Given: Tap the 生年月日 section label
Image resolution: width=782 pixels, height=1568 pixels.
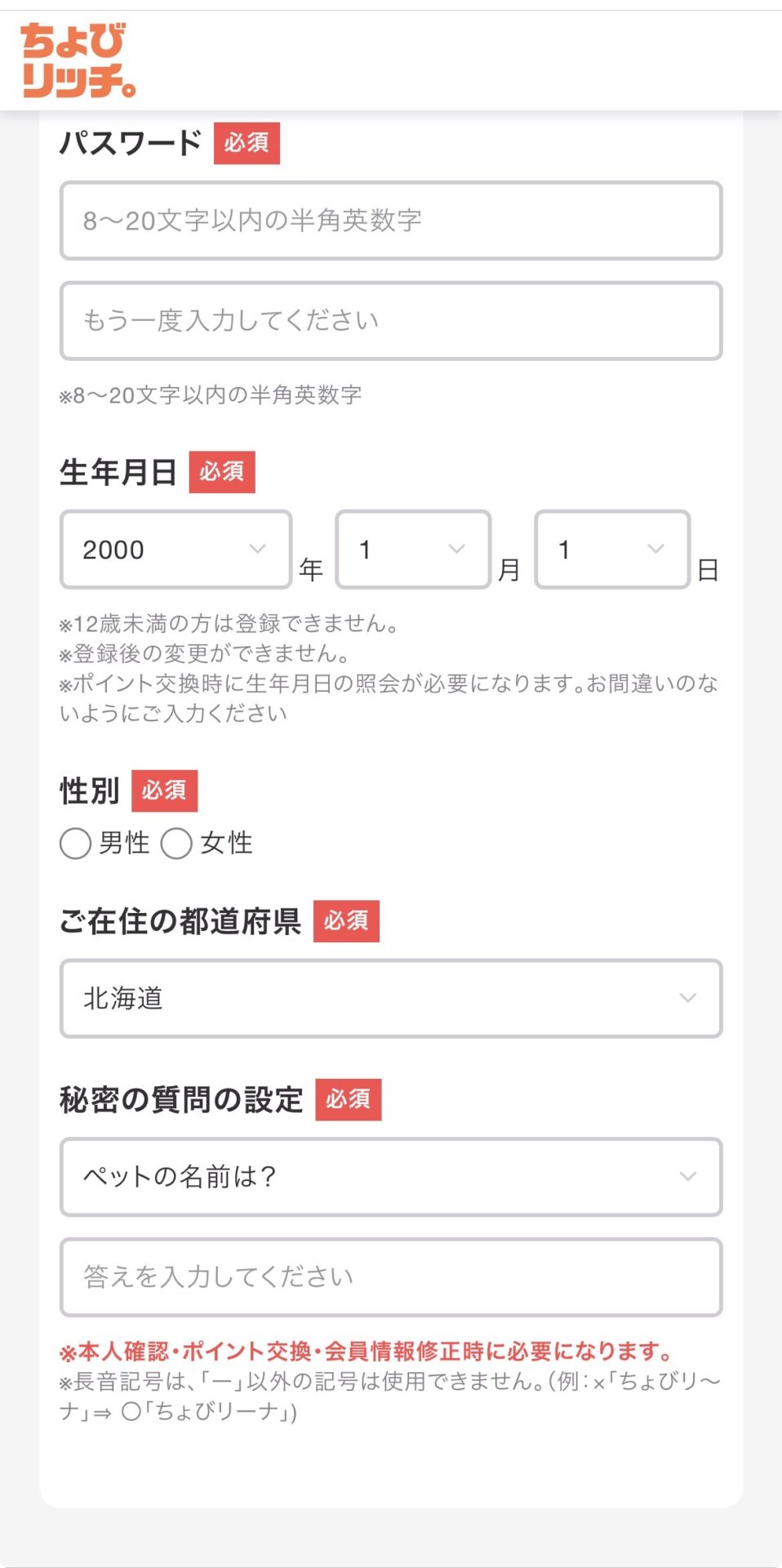Looking at the screenshot, I should (118, 472).
